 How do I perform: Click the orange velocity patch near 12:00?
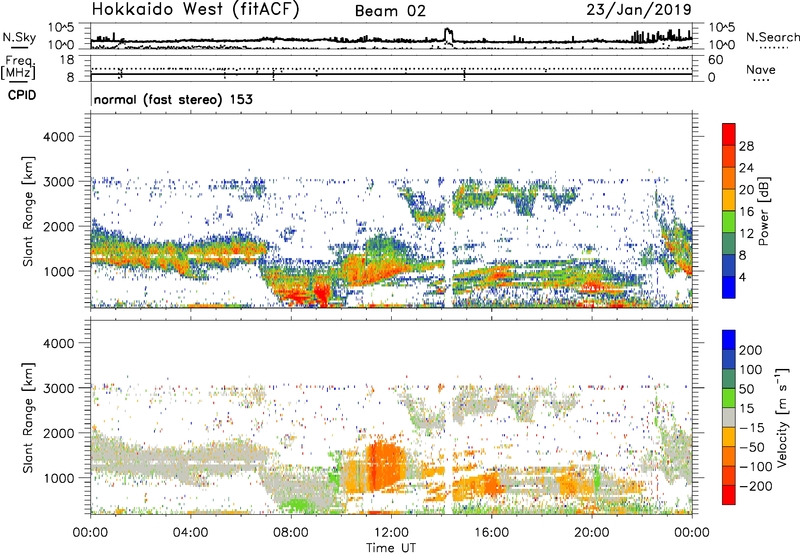click(385, 465)
